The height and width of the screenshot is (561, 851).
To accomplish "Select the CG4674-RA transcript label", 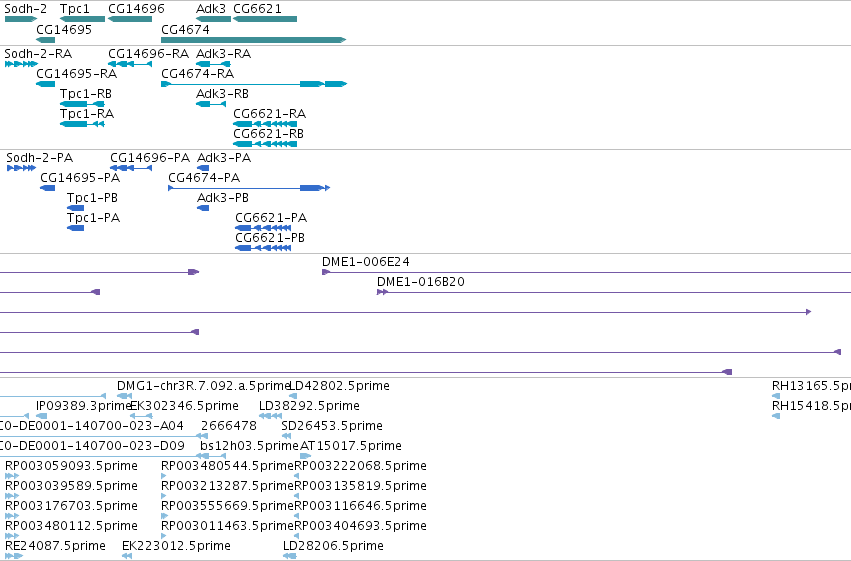I will point(198,73).
